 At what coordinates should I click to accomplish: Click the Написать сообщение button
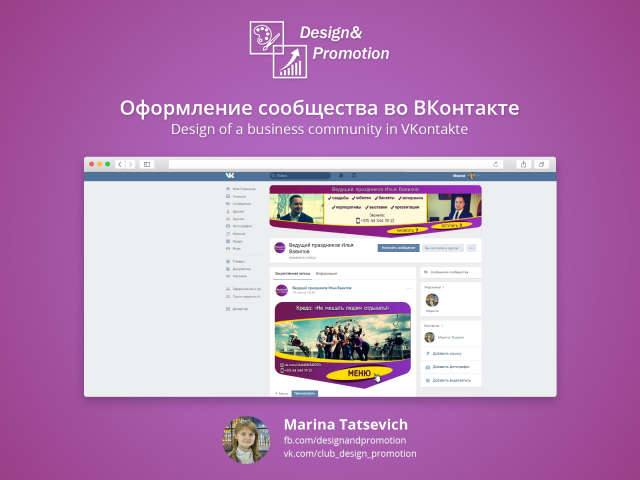coord(398,248)
